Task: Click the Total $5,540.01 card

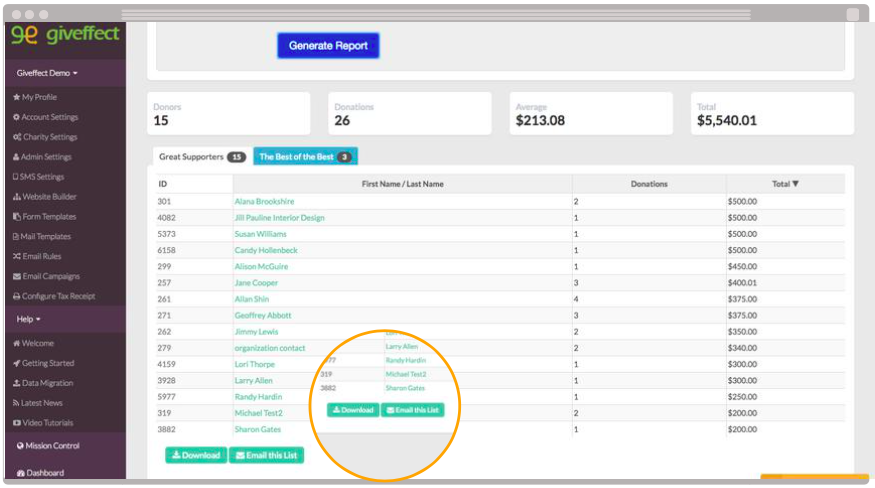Action: click(772, 114)
